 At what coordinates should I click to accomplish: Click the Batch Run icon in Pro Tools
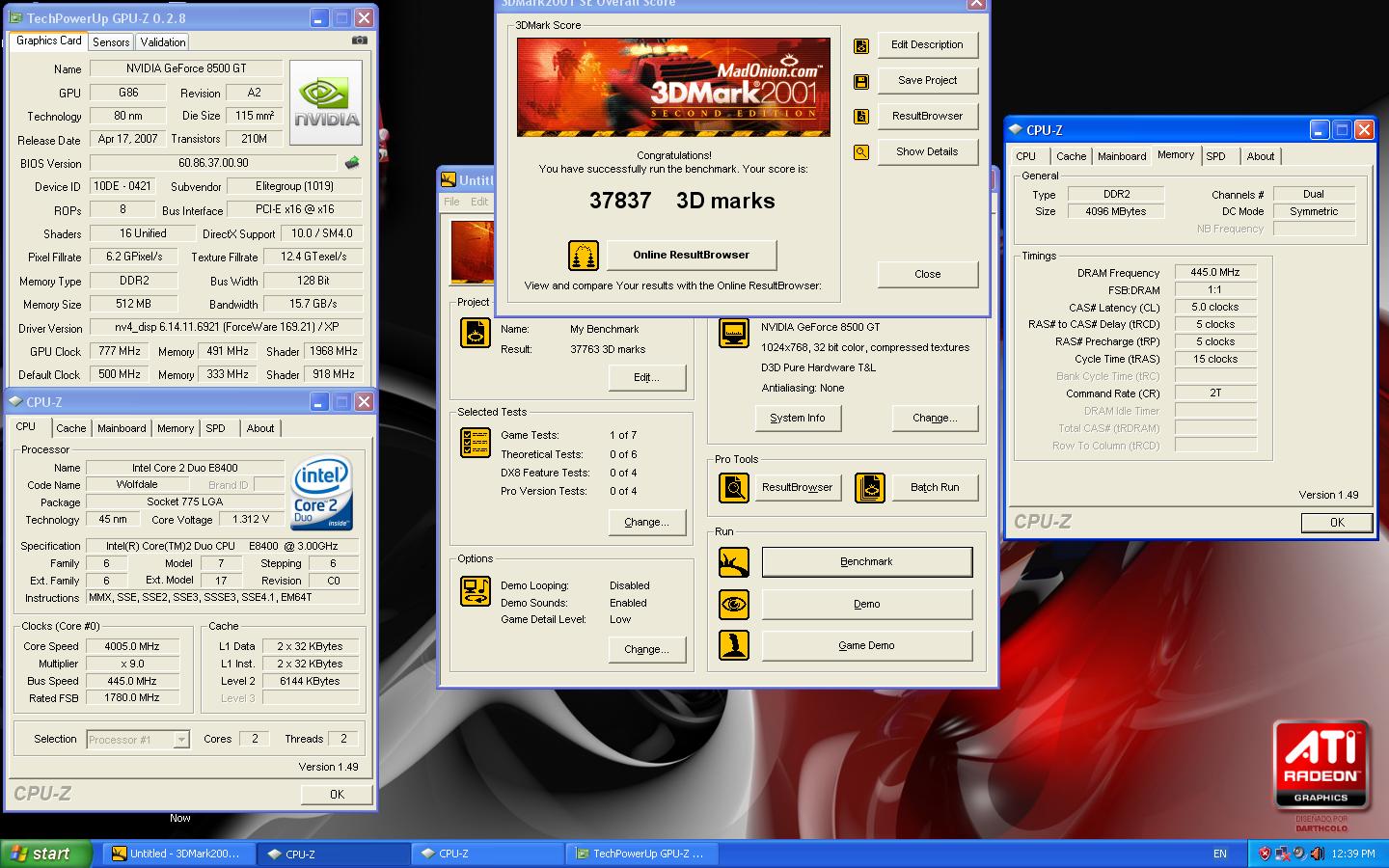point(870,488)
